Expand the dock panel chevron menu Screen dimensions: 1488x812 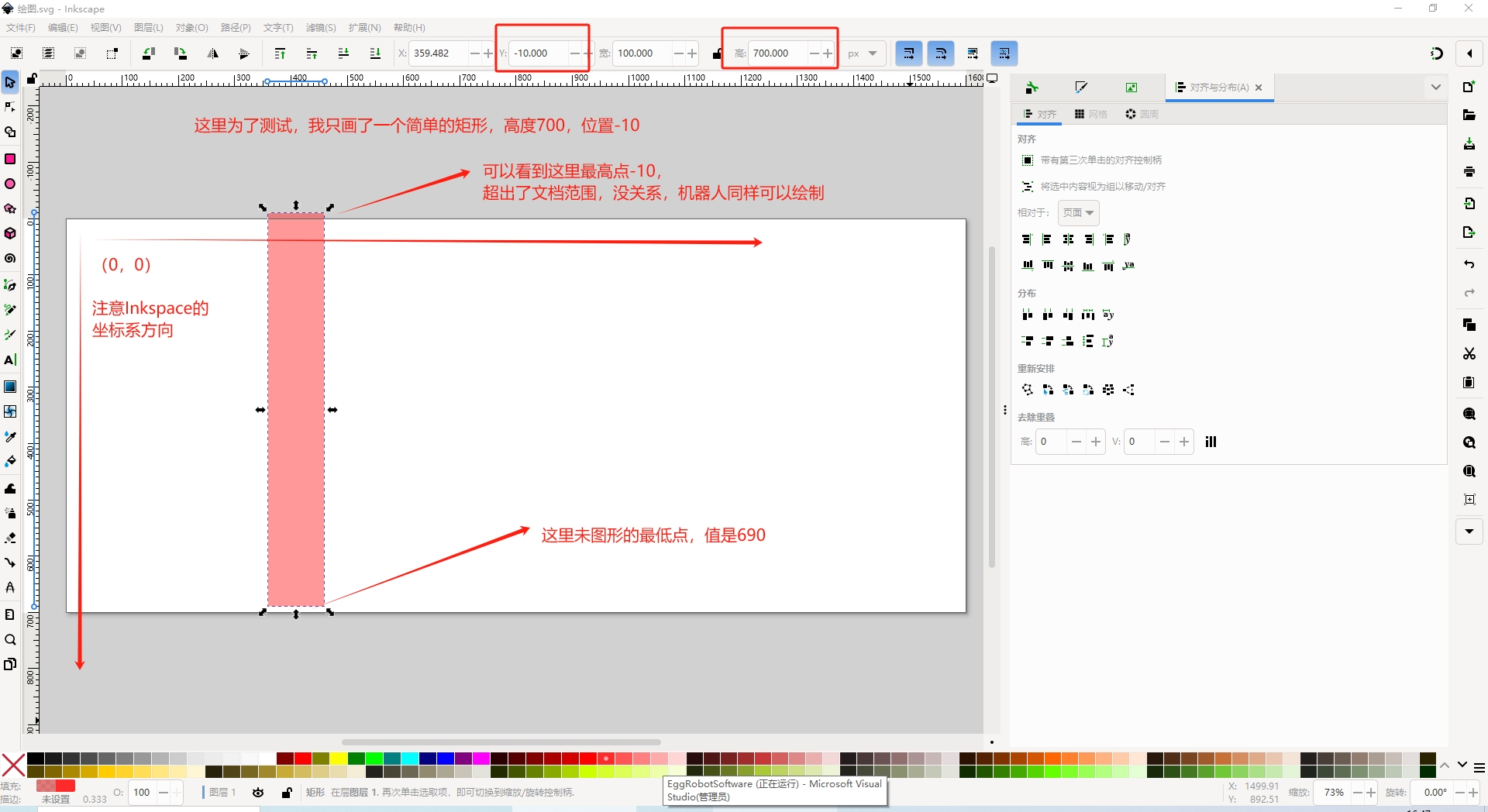coord(1435,88)
